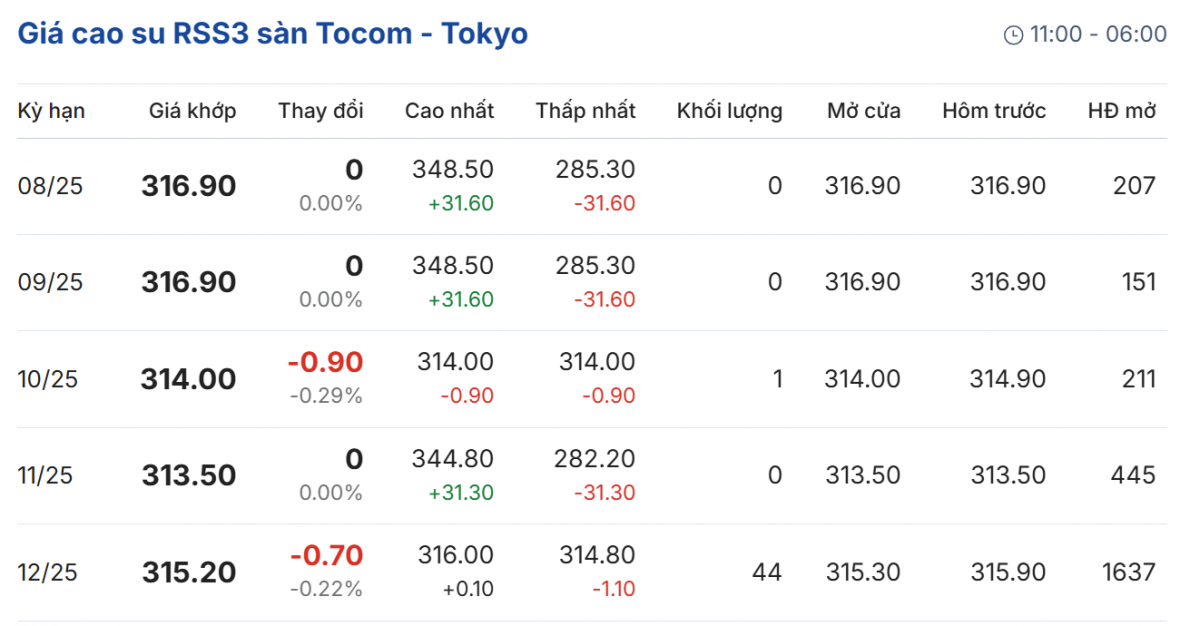Image resolution: width=1200 pixels, height=626 pixels.
Task: Click the Hôm trước column header
Action: pyautogui.click(x=994, y=111)
